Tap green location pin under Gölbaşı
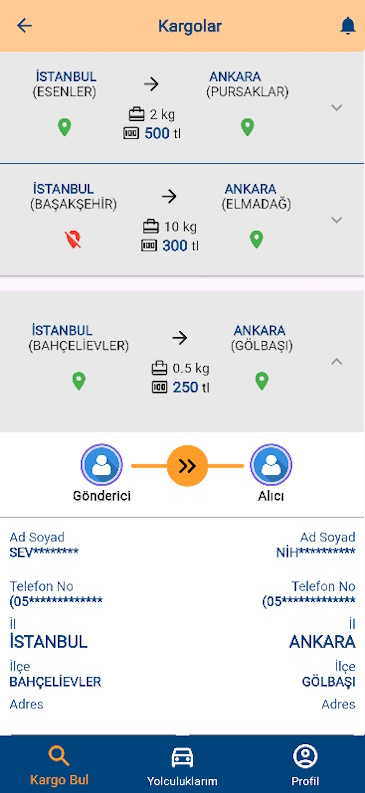365x793 pixels. pos(261,381)
